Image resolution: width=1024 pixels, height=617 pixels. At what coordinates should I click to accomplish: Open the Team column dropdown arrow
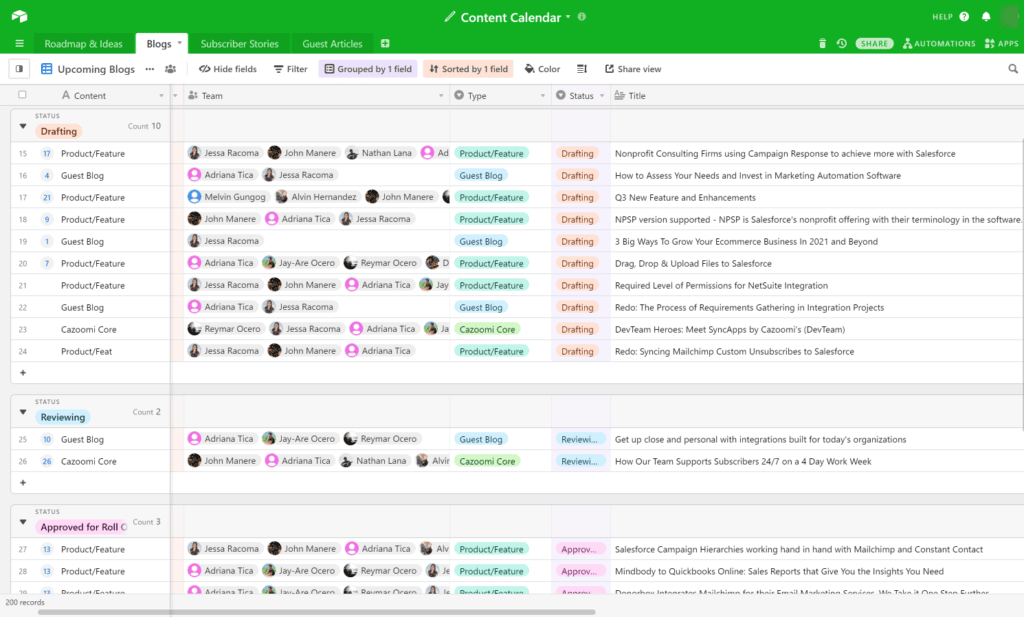click(x=441, y=96)
